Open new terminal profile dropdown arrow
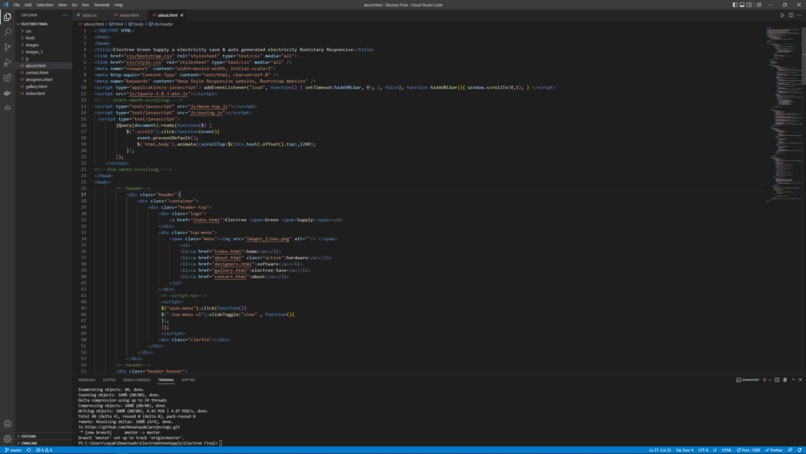Viewport: 806px width, 454px height. pos(770,380)
